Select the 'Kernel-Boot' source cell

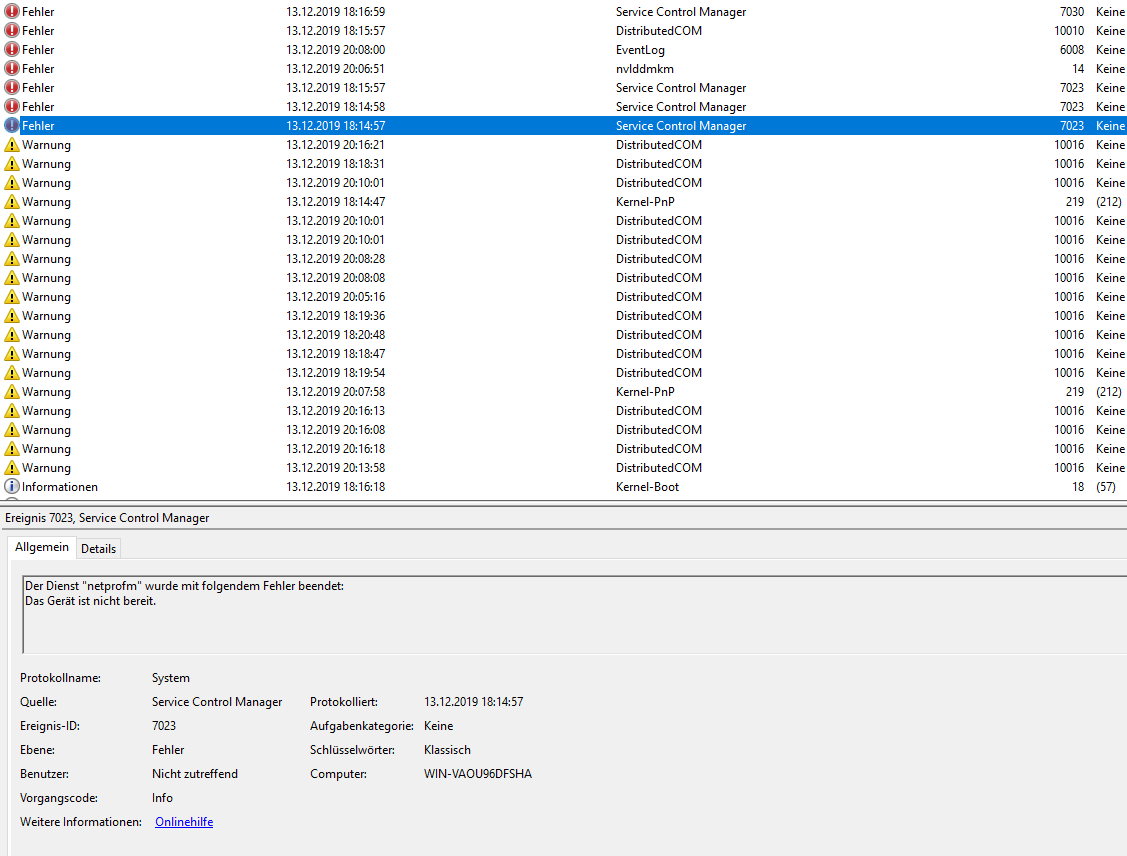coord(647,487)
